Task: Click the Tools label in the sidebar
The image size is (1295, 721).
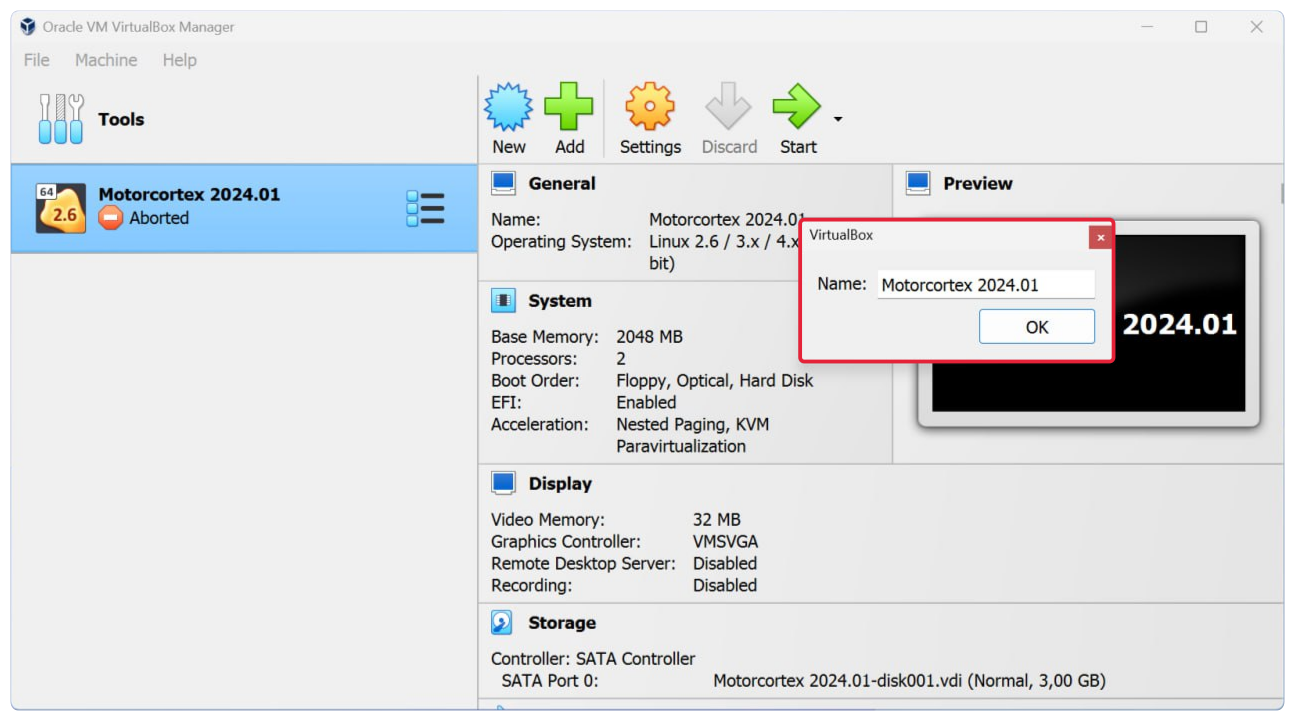Action: pyautogui.click(x=121, y=119)
